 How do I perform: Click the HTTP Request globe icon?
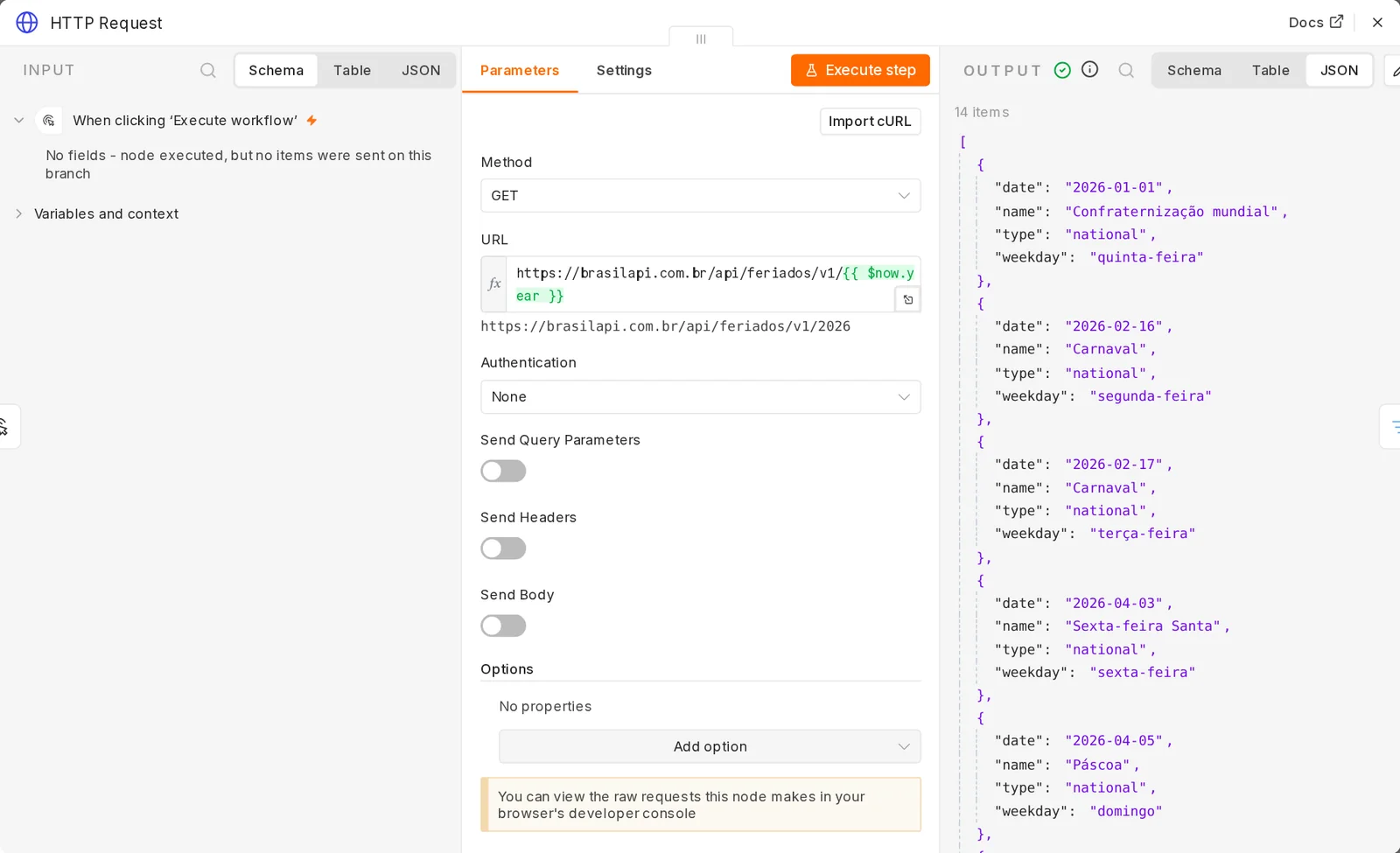tap(27, 23)
